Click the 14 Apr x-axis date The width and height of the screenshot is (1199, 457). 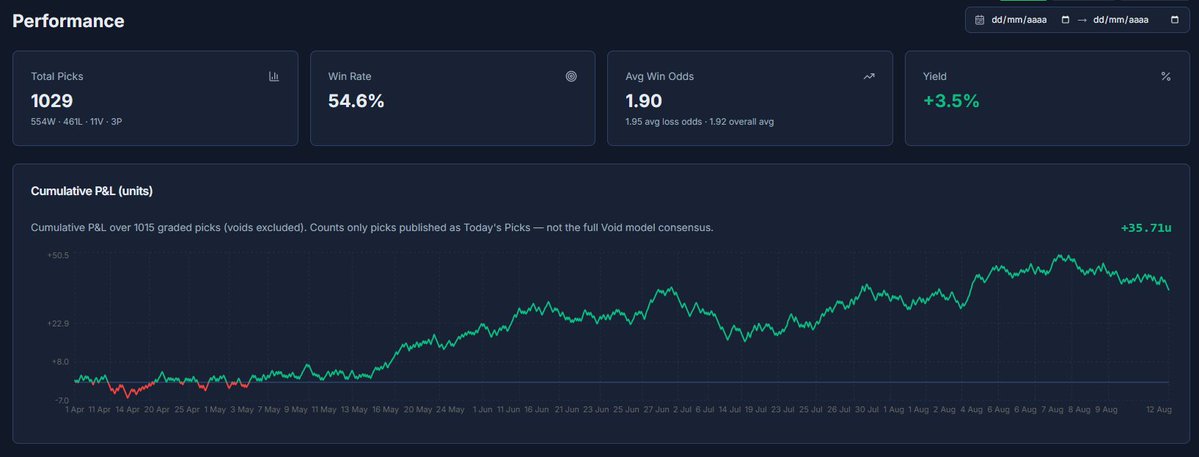tap(128, 410)
